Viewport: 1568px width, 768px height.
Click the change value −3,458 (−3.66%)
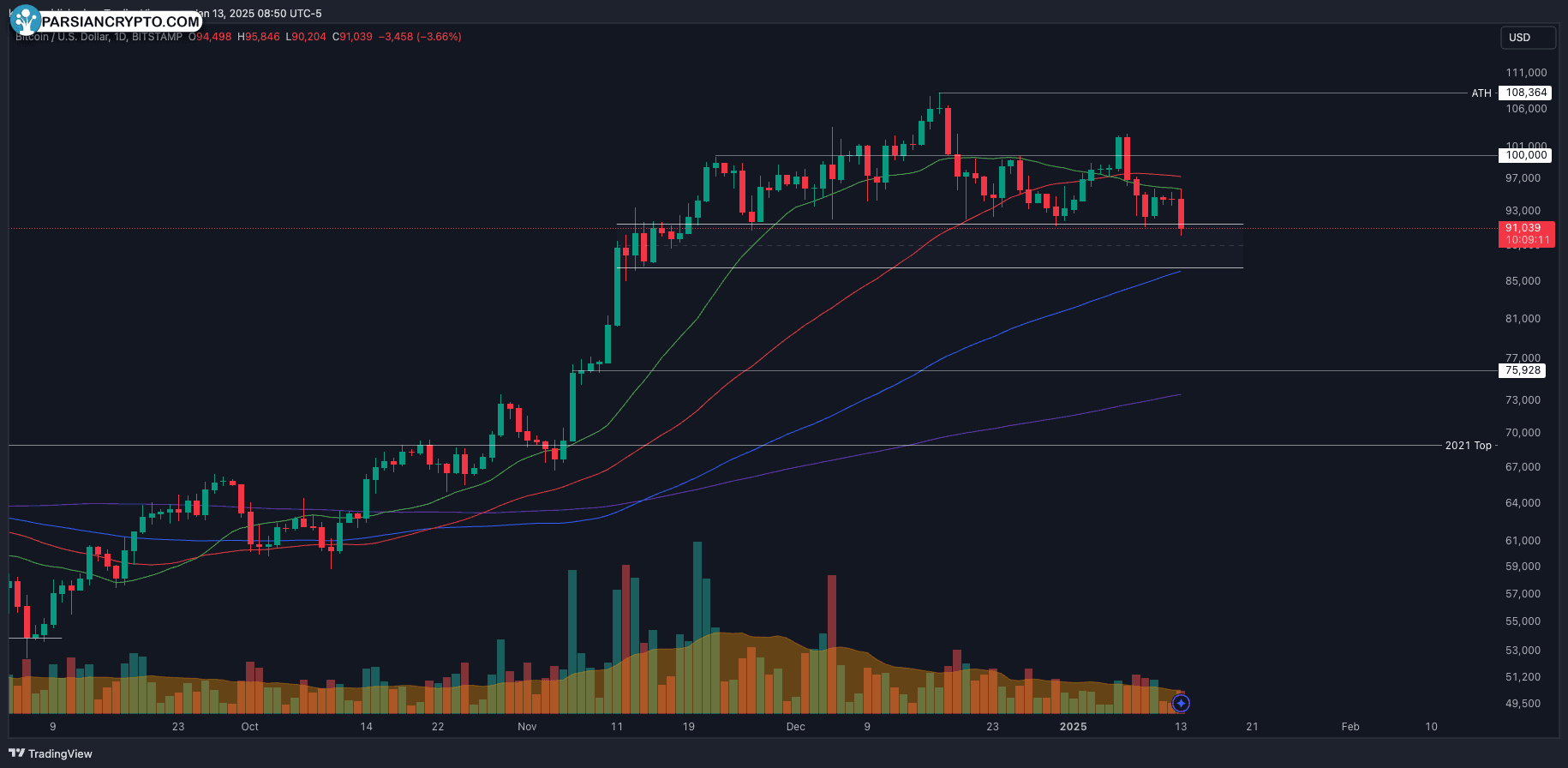click(421, 37)
